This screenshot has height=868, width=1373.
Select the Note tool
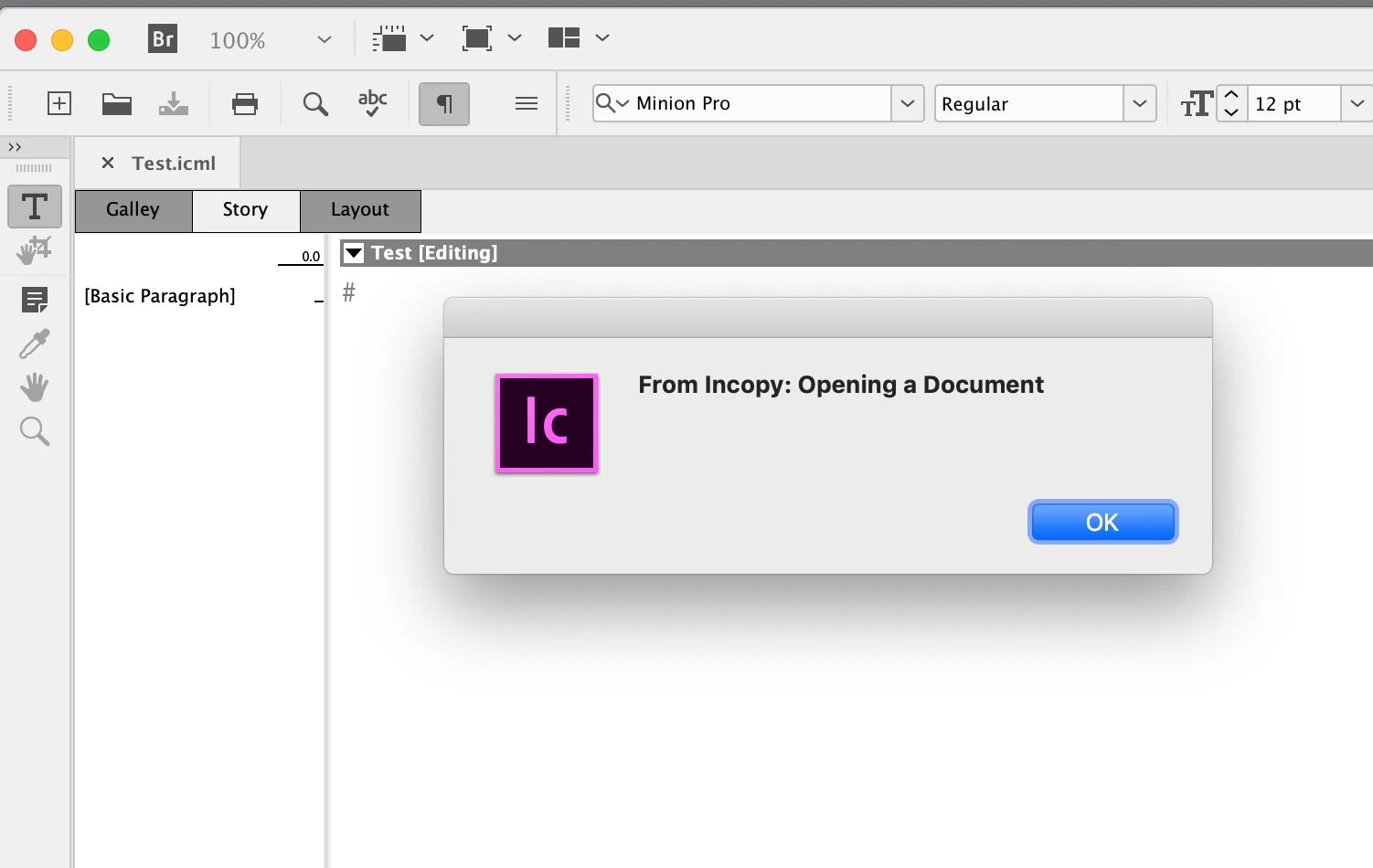(x=35, y=299)
